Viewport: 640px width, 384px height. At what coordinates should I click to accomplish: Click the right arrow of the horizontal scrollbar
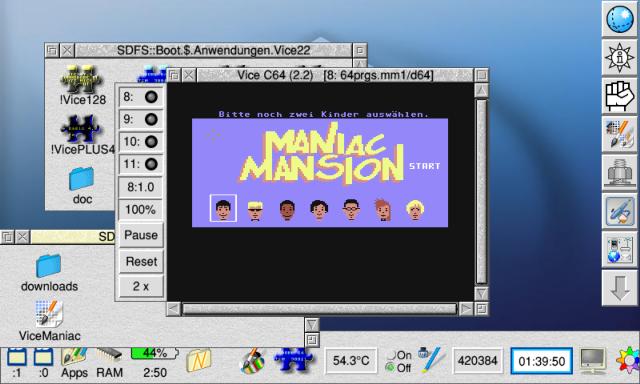coord(466,309)
